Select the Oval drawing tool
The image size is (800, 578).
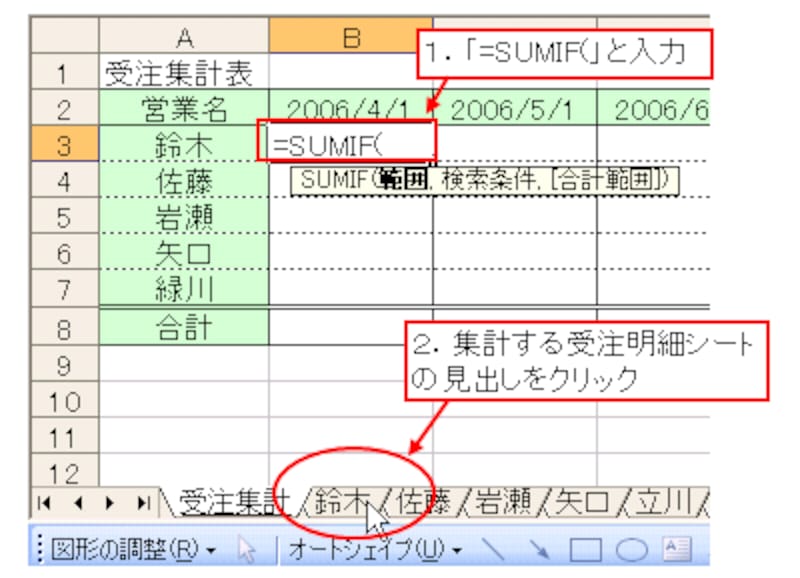632,551
